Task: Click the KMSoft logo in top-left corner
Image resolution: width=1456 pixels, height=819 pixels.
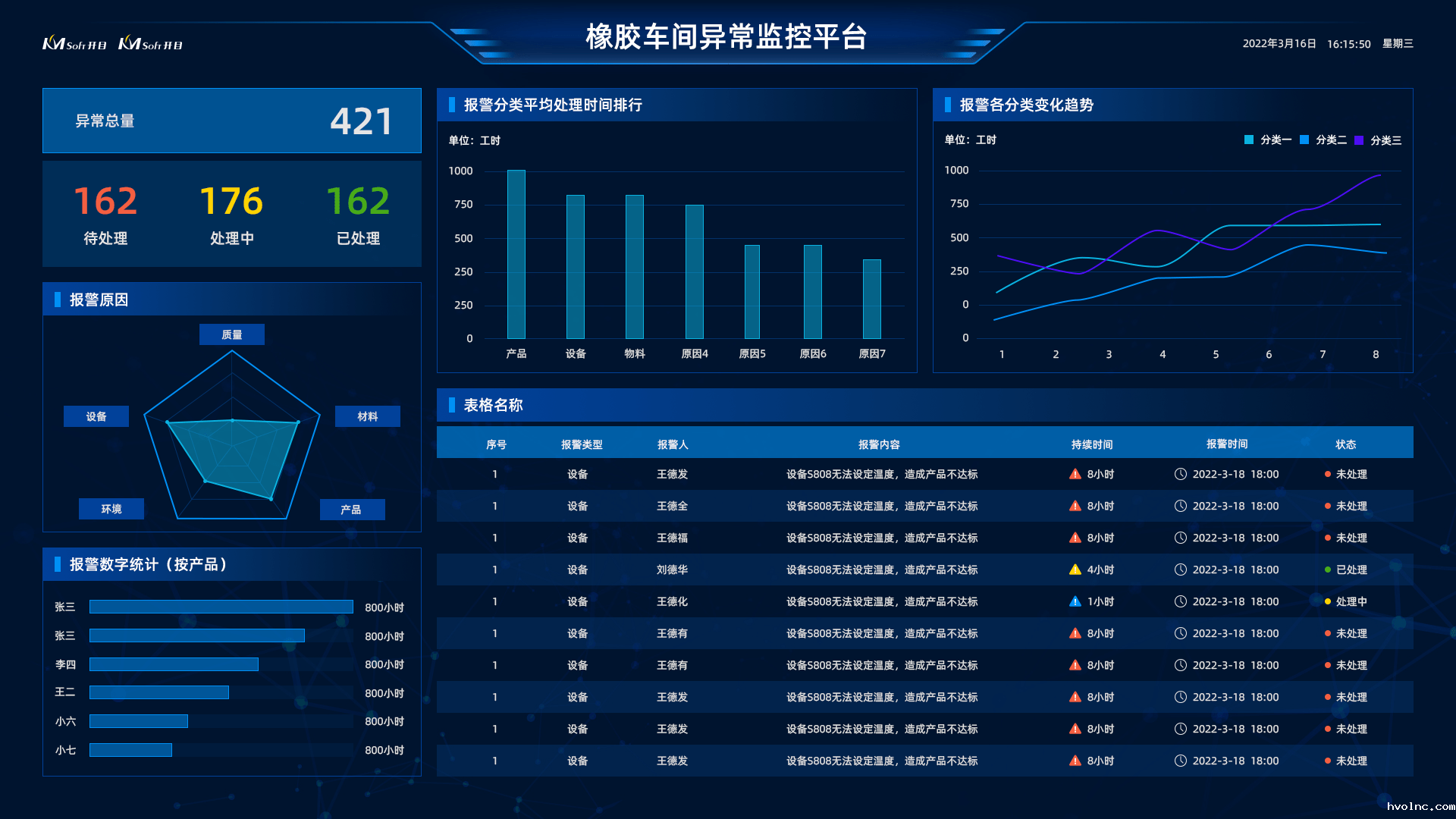Action: [x=72, y=44]
